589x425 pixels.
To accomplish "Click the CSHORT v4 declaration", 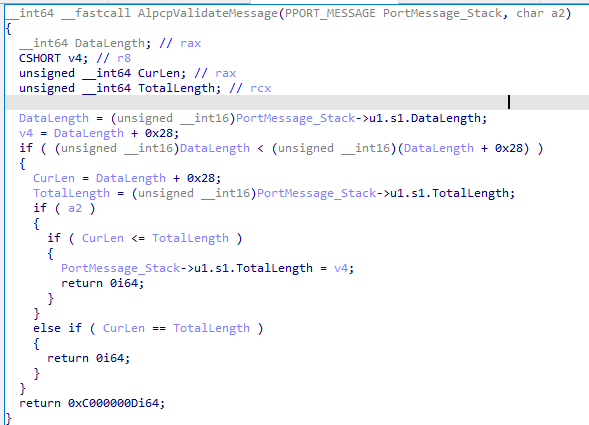I will [53, 58].
